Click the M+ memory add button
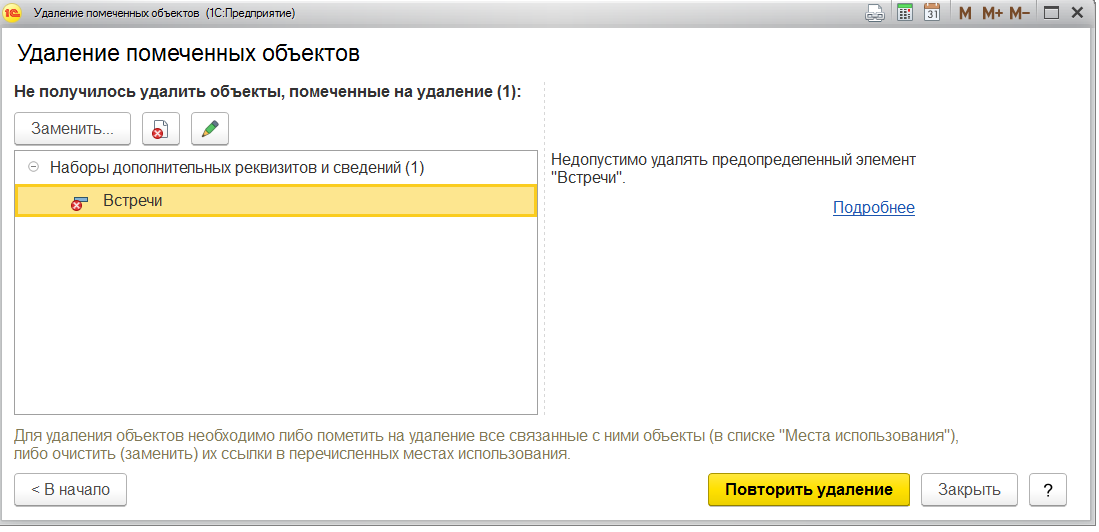This screenshot has width=1099, height=532. [x=992, y=13]
